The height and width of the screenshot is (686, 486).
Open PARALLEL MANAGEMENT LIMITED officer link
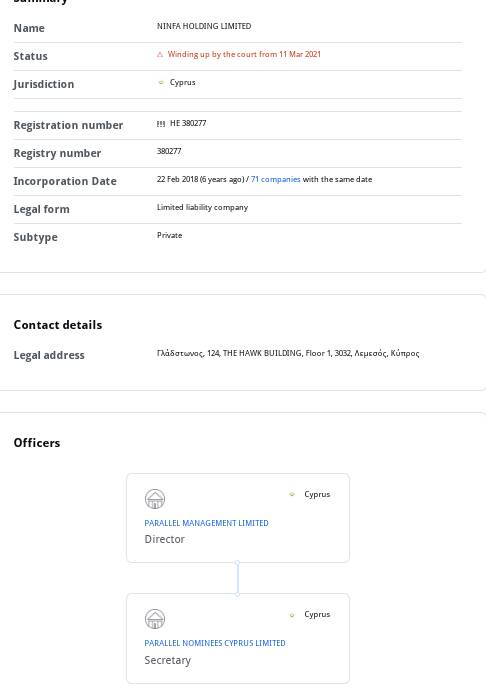tap(206, 523)
